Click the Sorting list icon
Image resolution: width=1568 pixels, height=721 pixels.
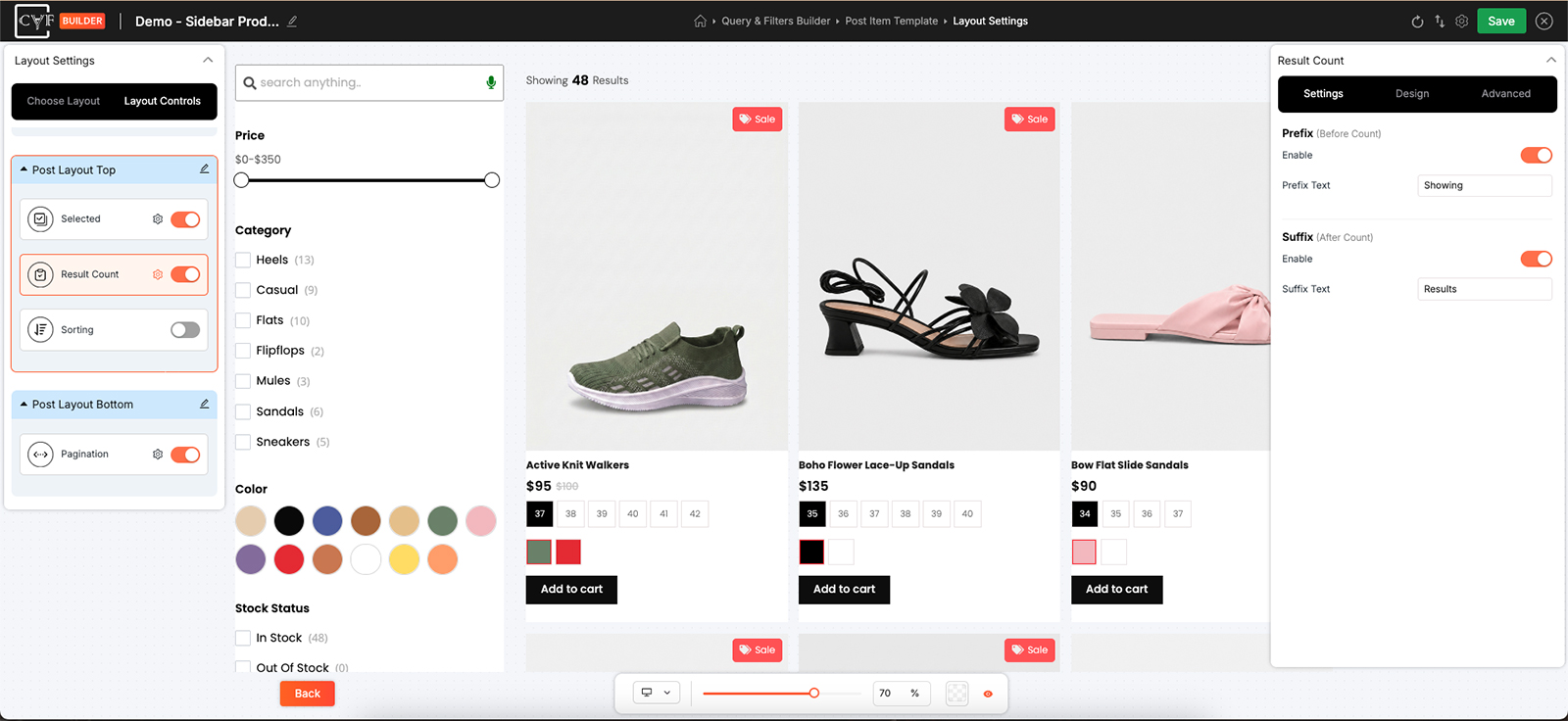pos(40,330)
